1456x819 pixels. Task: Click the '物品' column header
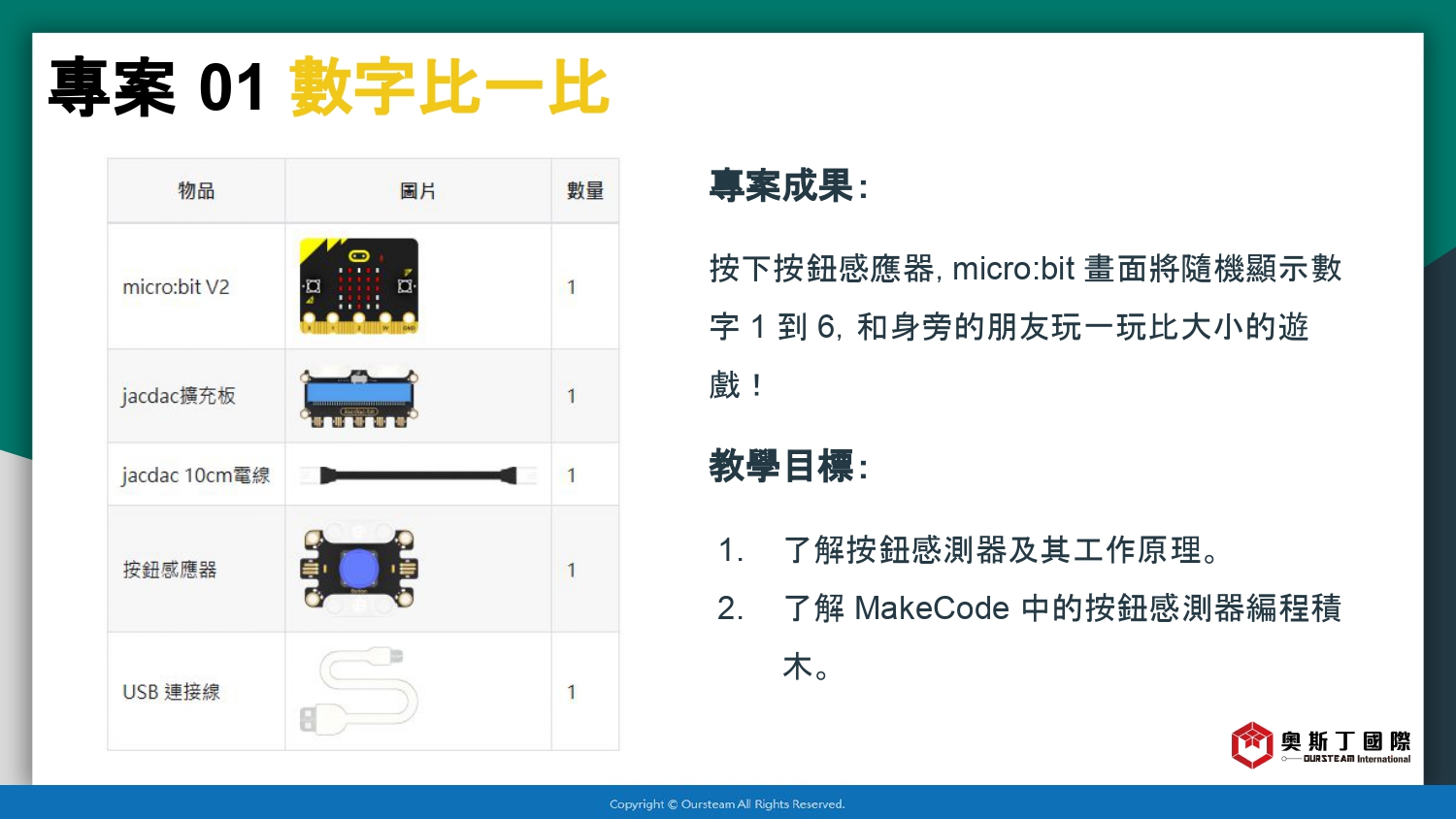point(196,190)
